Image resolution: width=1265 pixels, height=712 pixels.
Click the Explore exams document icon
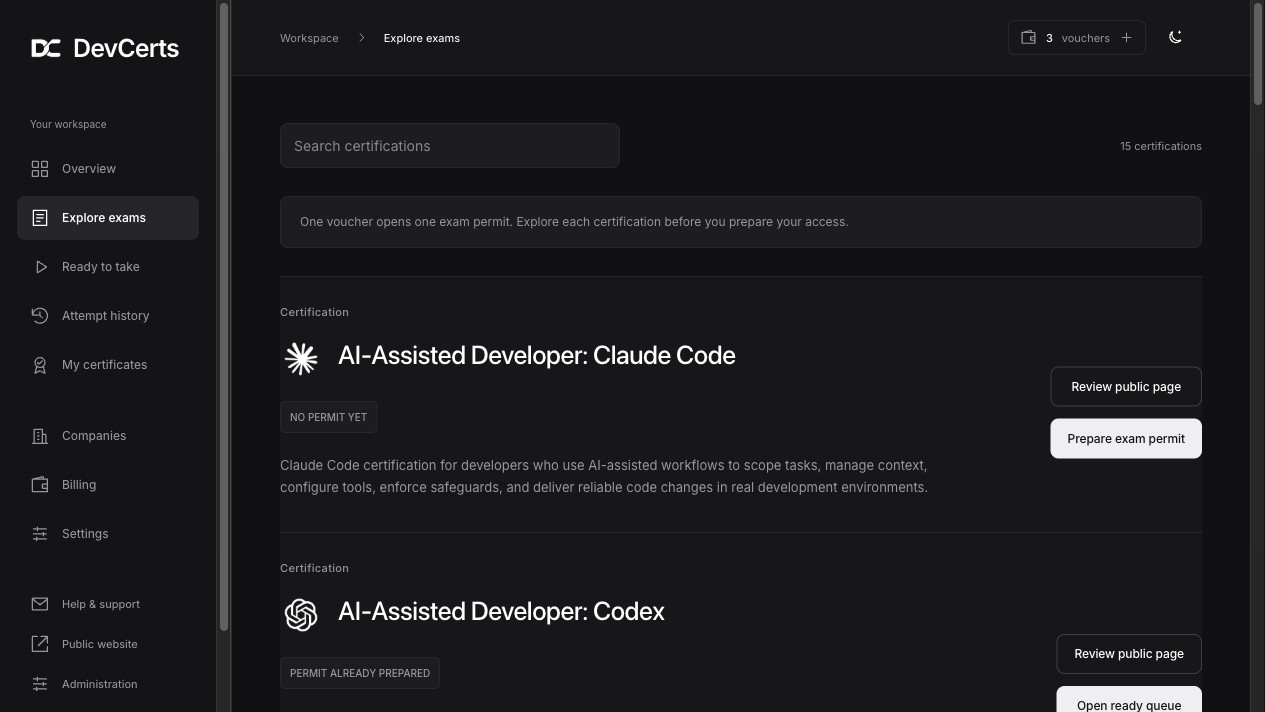[40, 218]
